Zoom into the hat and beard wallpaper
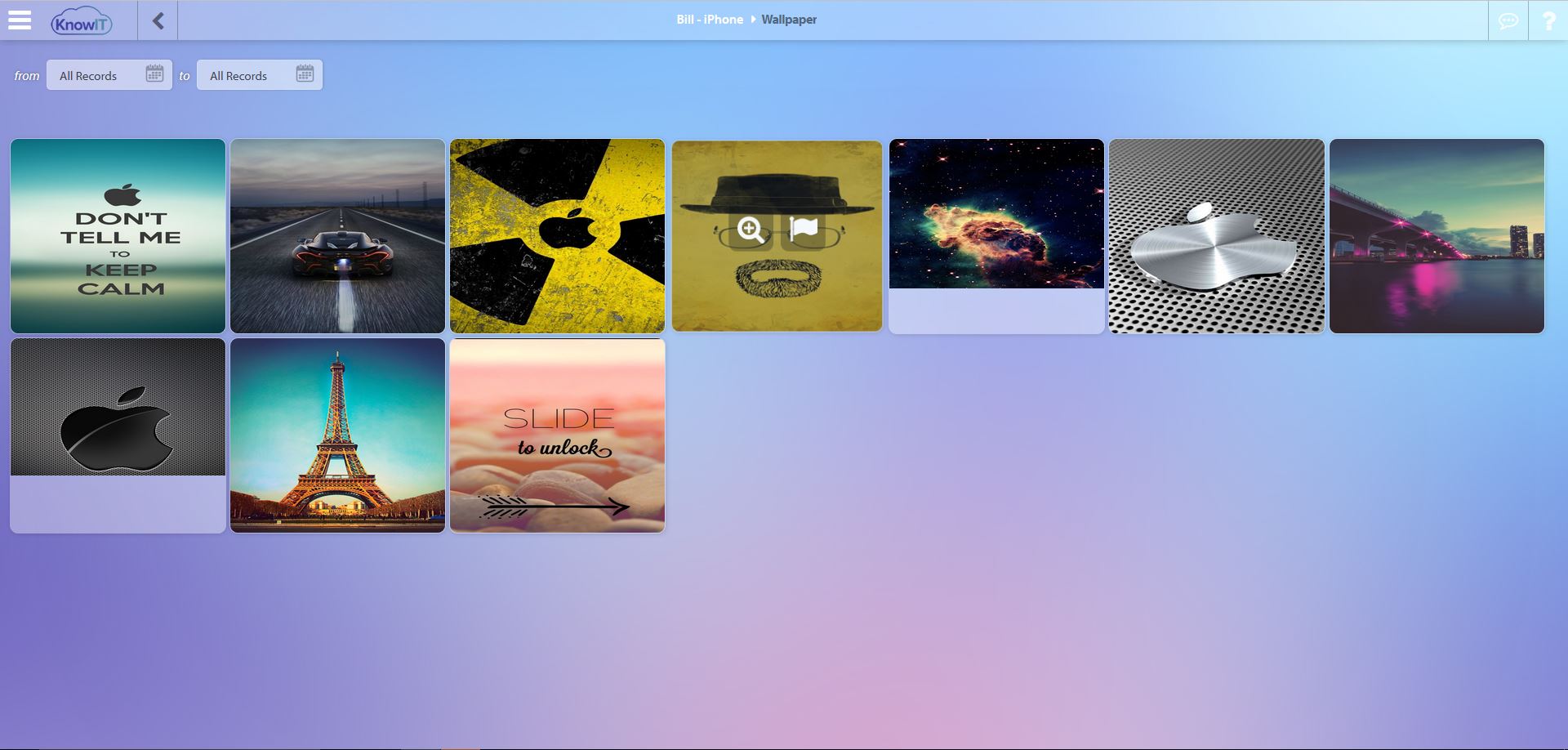 (x=751, y=230)
